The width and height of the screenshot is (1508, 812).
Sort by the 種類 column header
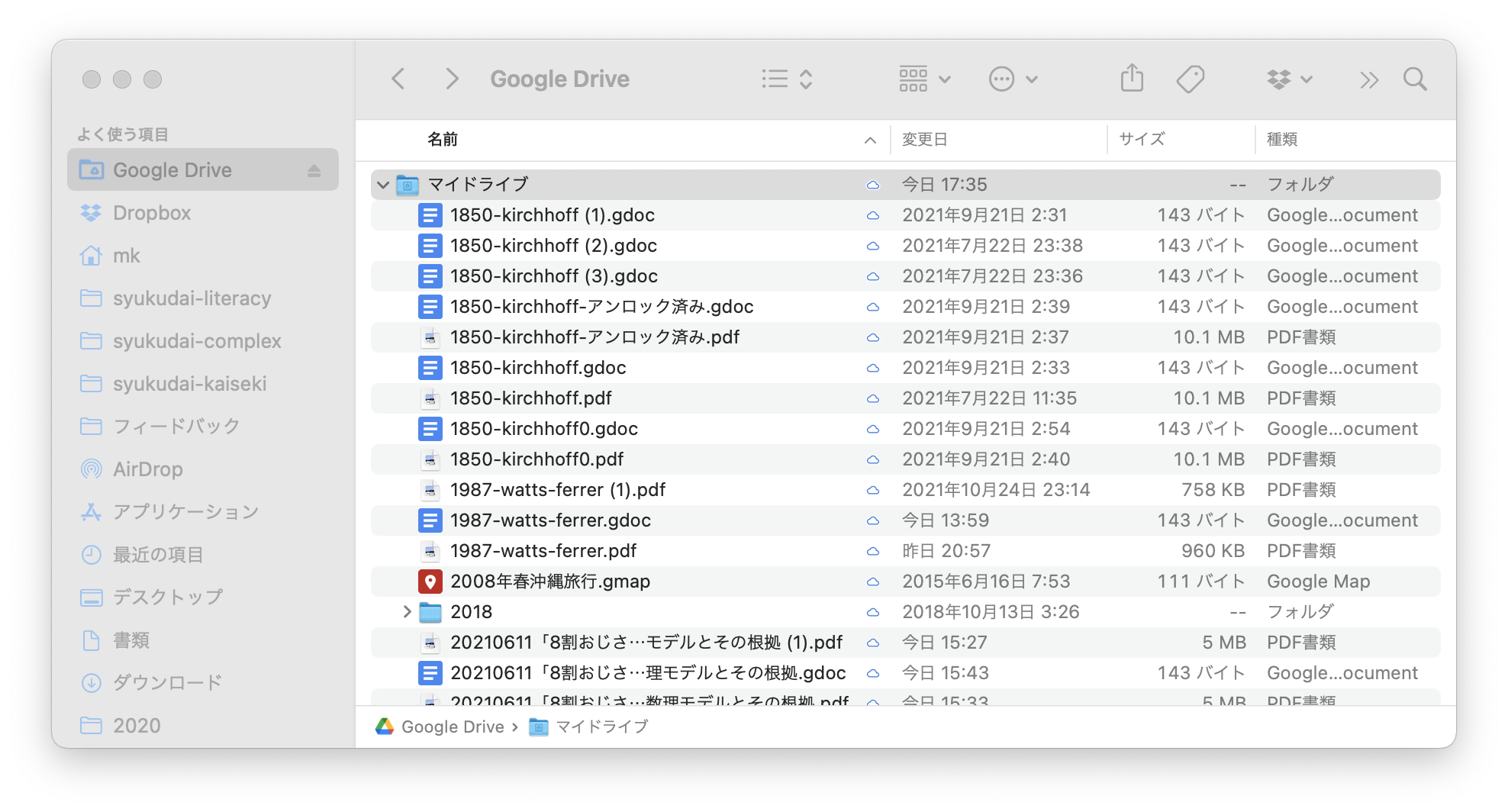tap(1282, 139)
